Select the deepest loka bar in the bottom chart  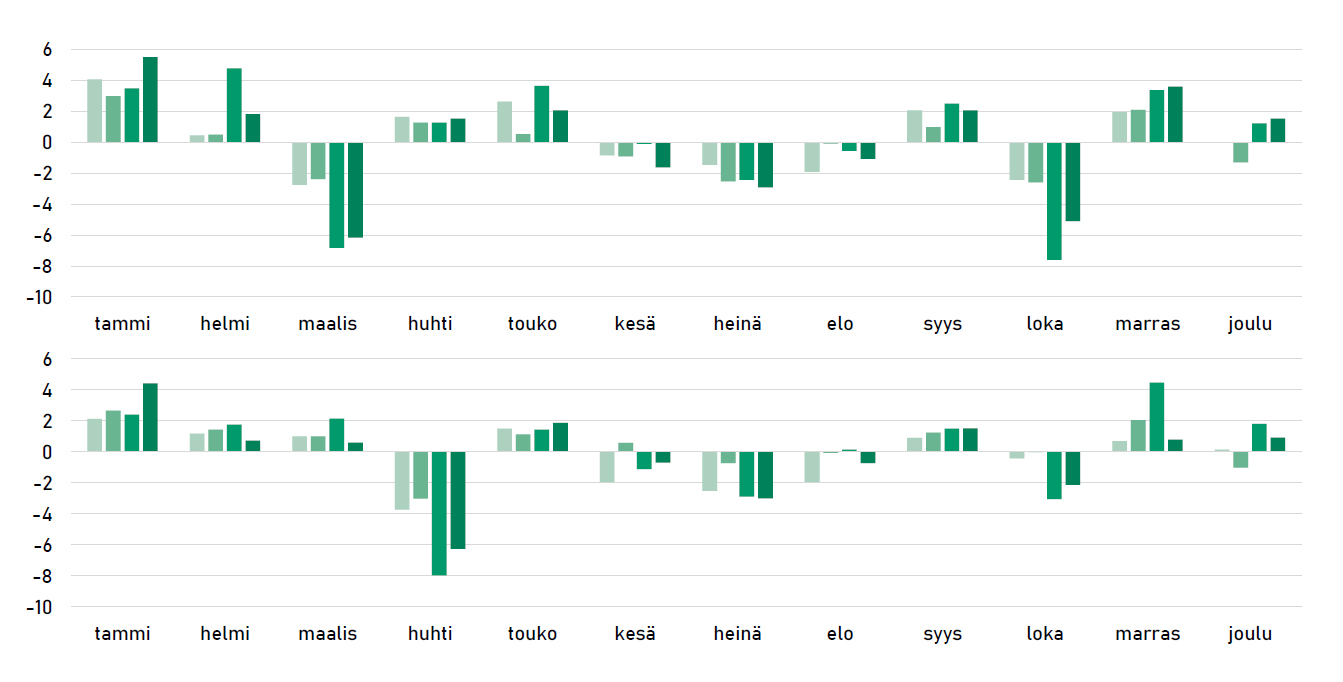pyautogui.click(x=1054, y=475)
